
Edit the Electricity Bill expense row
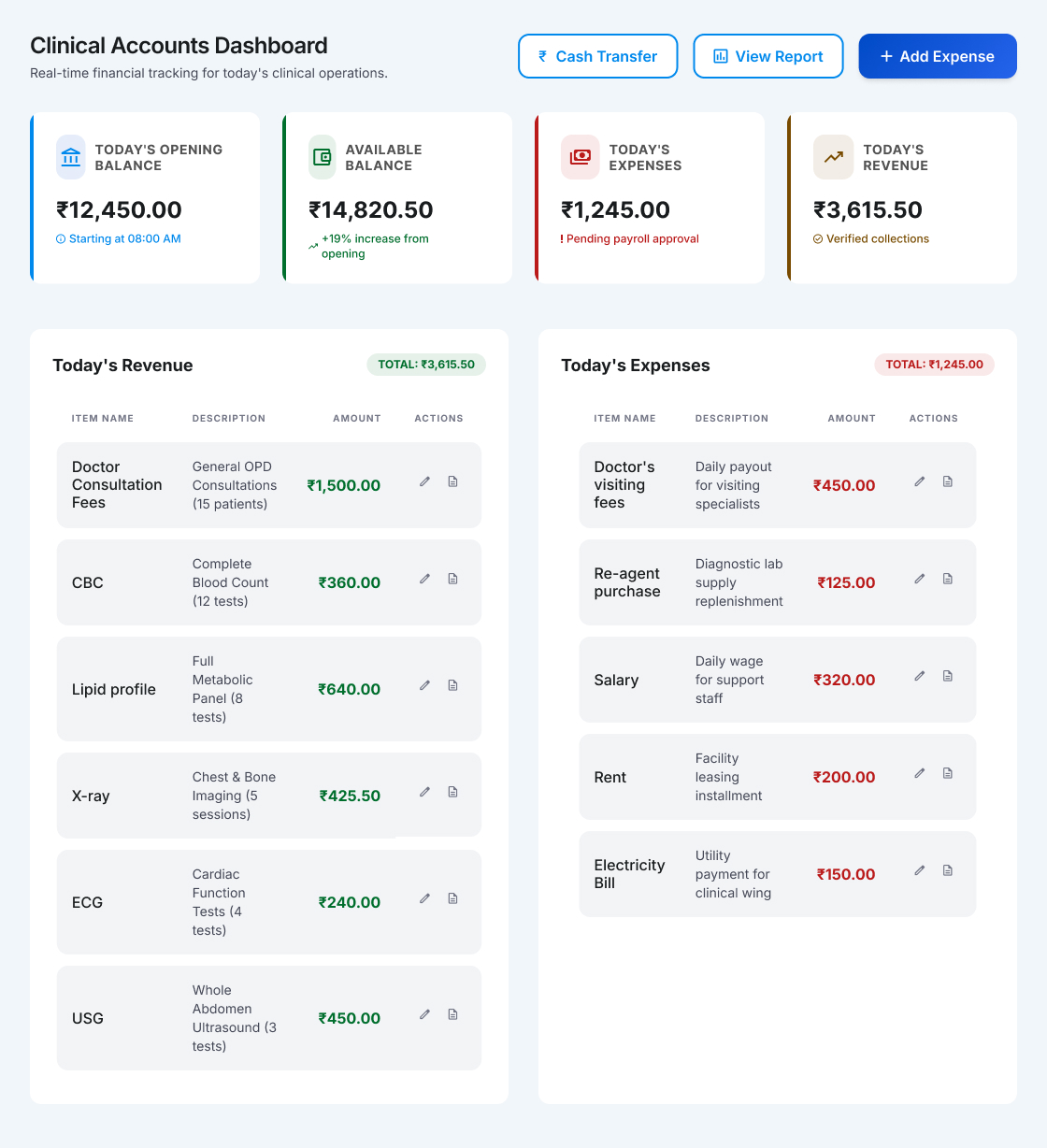click(x=920, y=870)
